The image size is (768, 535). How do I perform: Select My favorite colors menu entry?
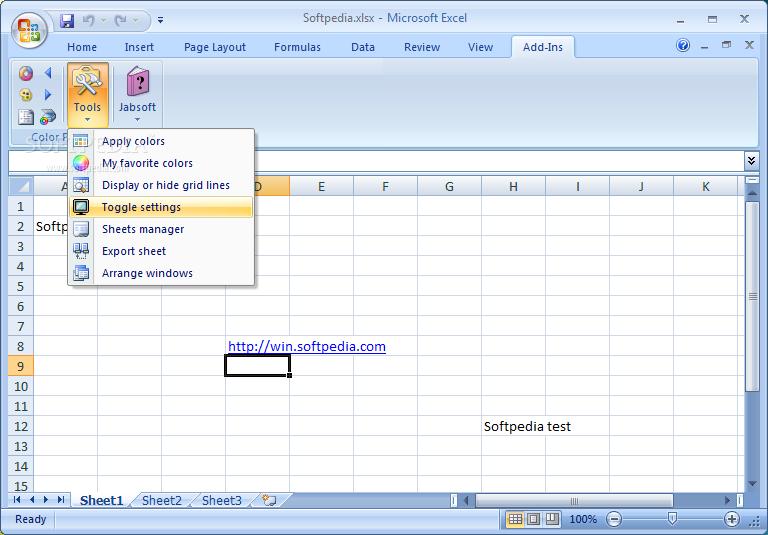[161, 163]
